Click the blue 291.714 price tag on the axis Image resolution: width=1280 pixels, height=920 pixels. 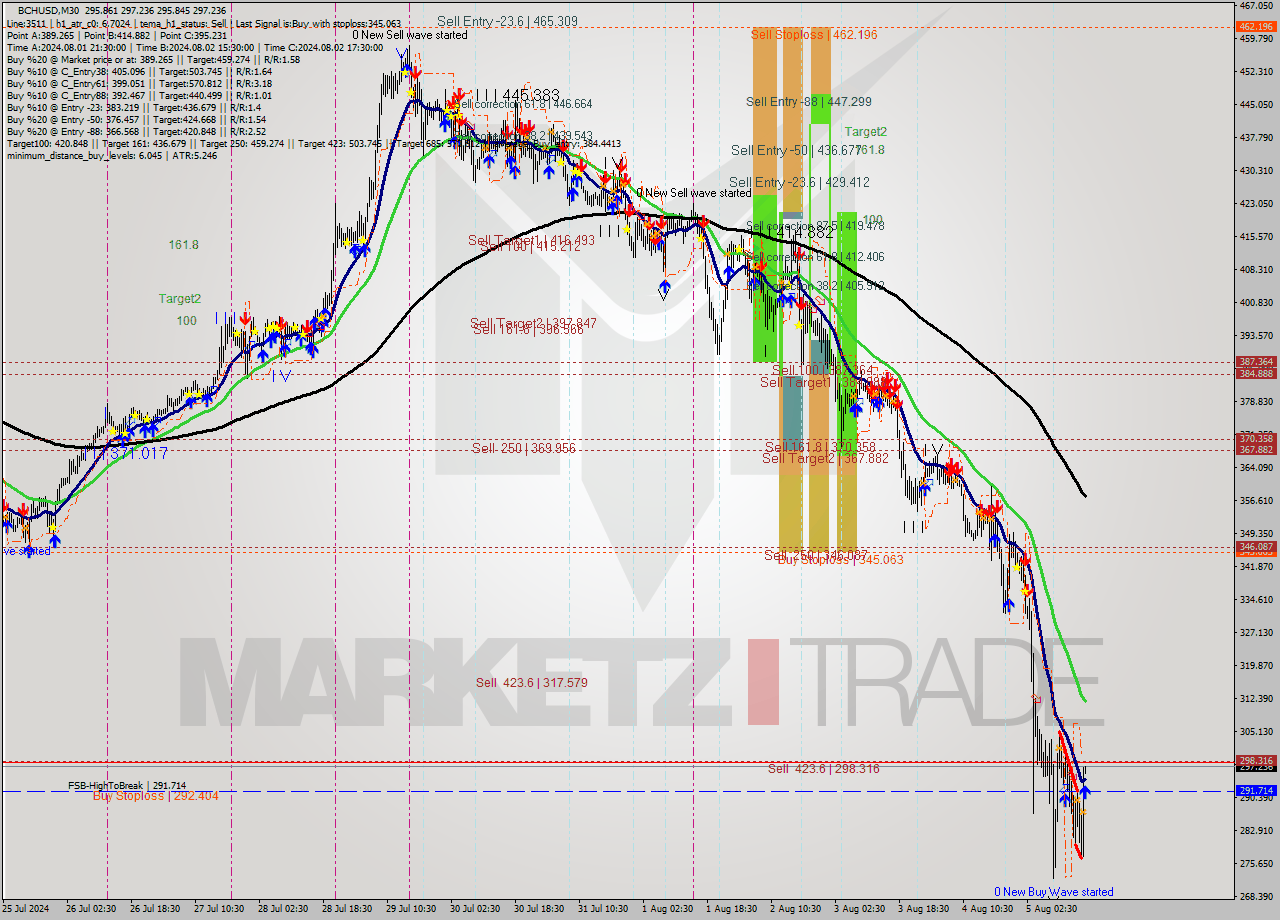point(1256,790)
